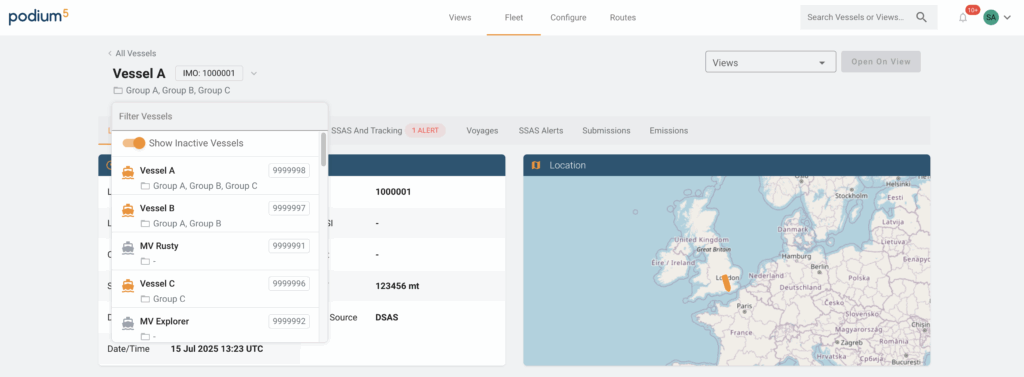Viewport: 1024px width, 377px height.
Task: Select MV Rusty in the vessel list
Action: coord(216,252)
